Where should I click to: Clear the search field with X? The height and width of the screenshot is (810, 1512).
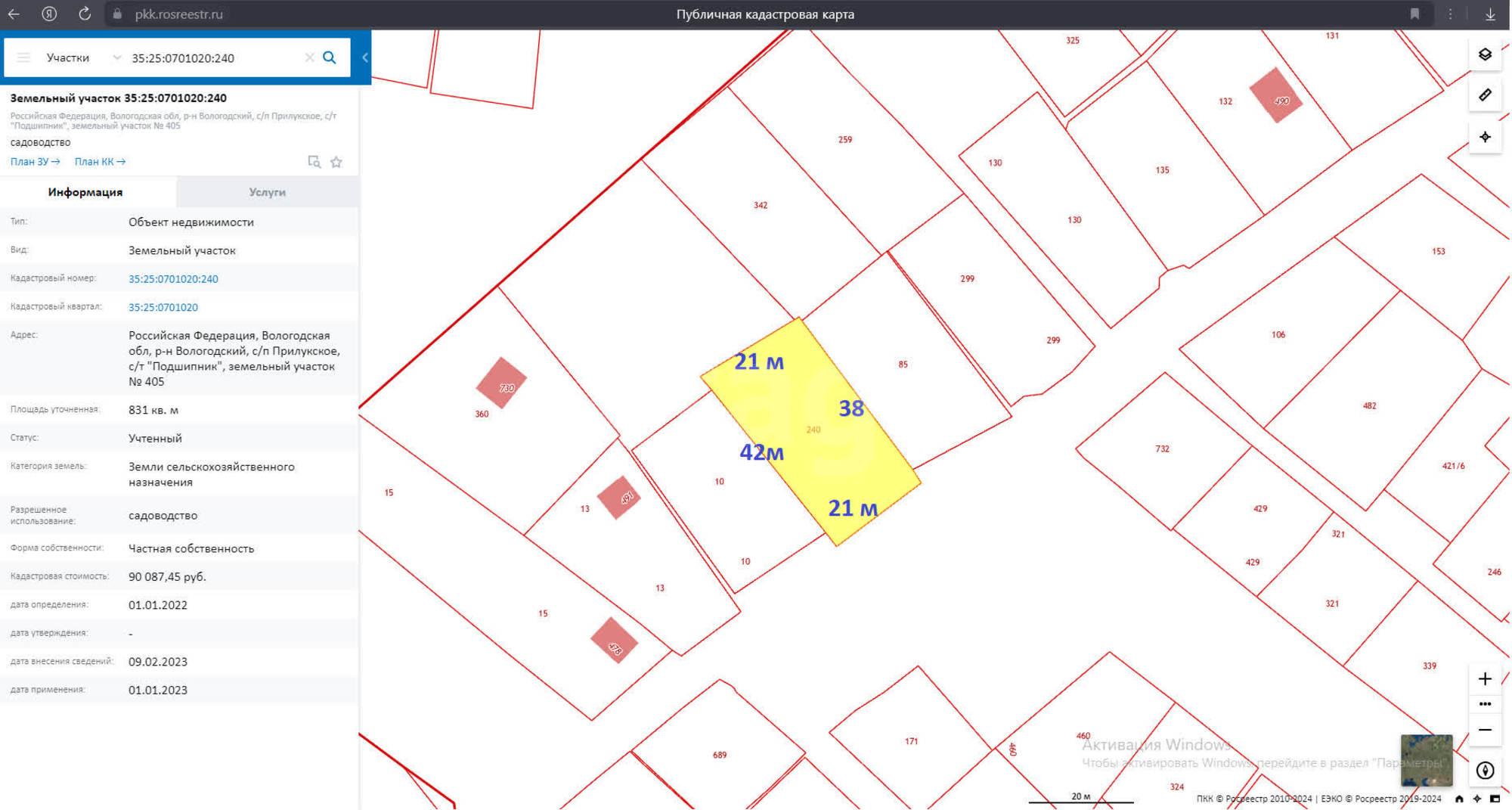tap(309, 57)
